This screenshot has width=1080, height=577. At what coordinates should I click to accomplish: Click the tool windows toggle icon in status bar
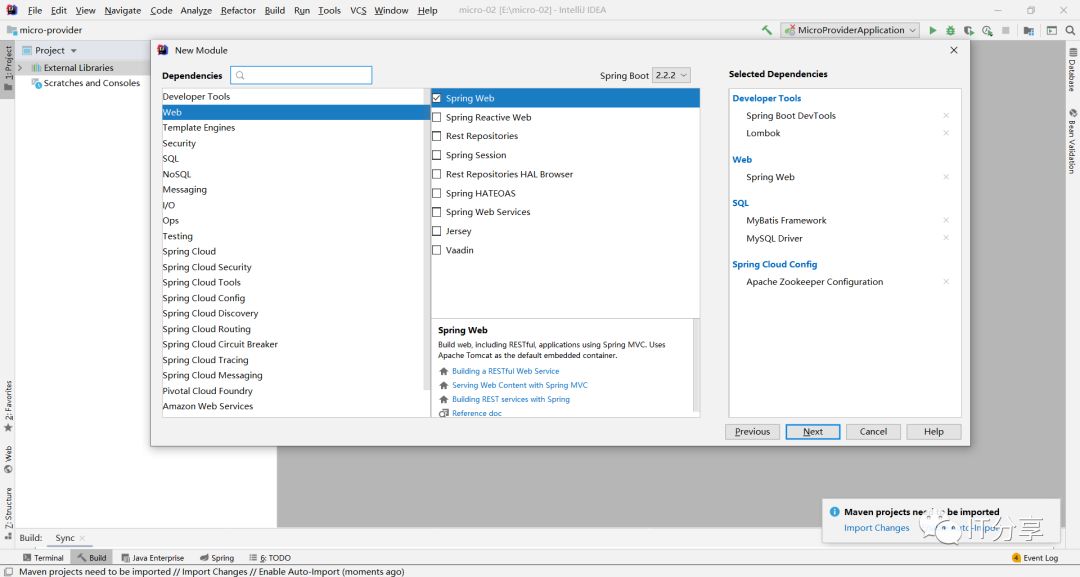coord(8,571)
